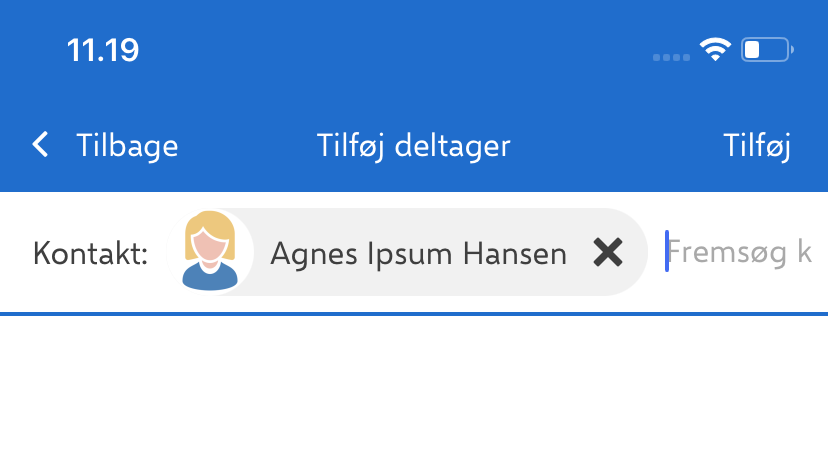Tap the 11.19 clock in status bar
The height and width of the screenshot is (461, 828).
click(x=103, y=50)
